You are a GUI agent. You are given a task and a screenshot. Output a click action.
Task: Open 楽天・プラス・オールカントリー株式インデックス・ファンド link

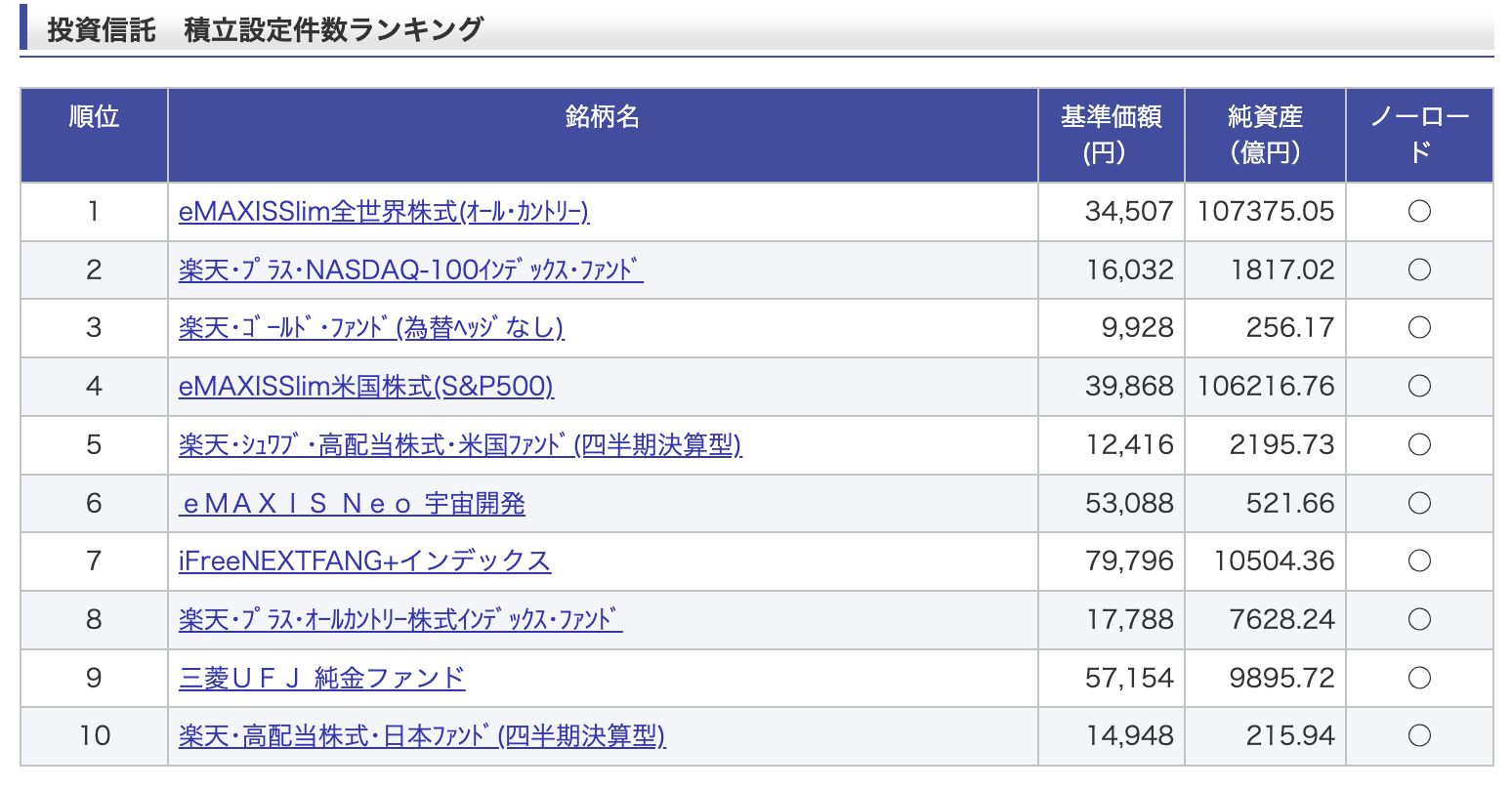(400, 620)
